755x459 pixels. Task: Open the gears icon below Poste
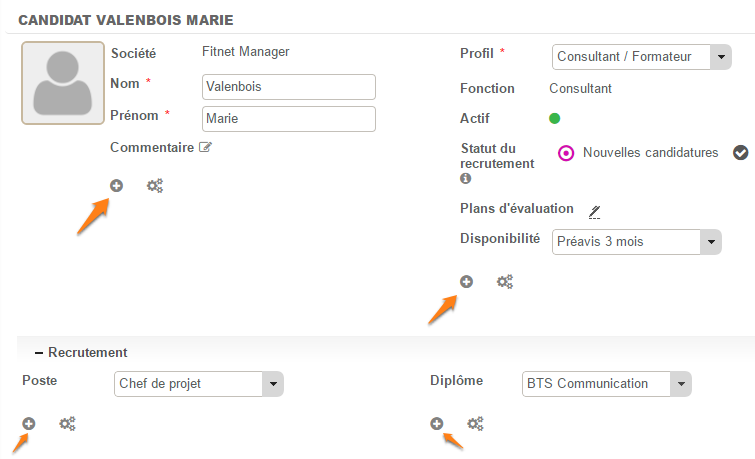click(67, 424)
